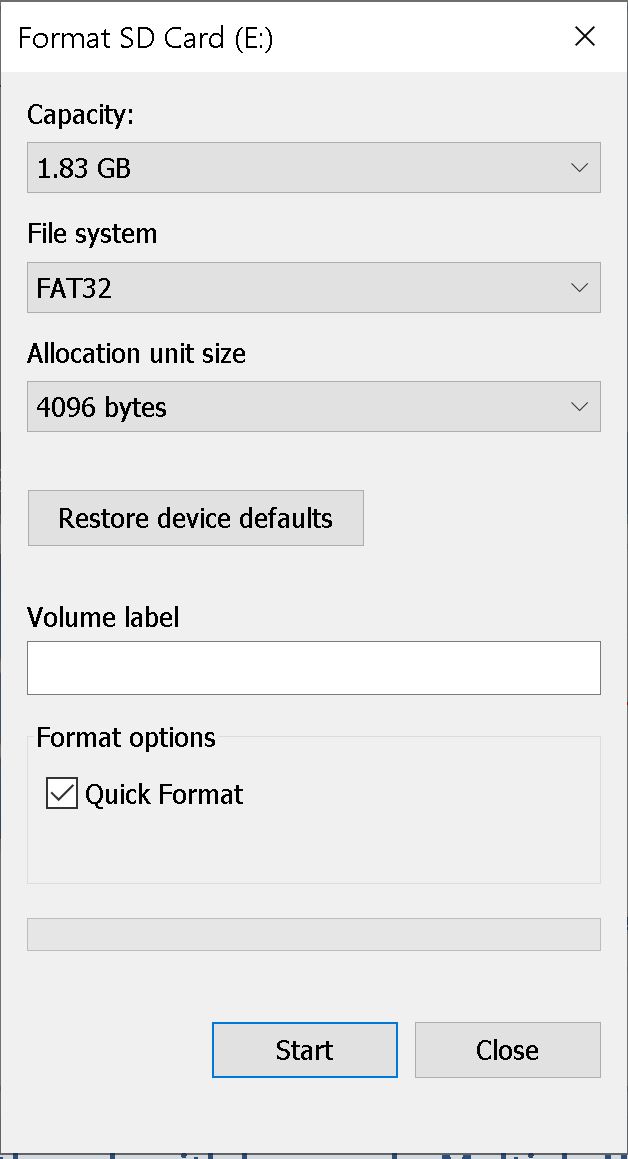Click the Volume label caption
628x1159 pixels.
[x=103, y=617]
